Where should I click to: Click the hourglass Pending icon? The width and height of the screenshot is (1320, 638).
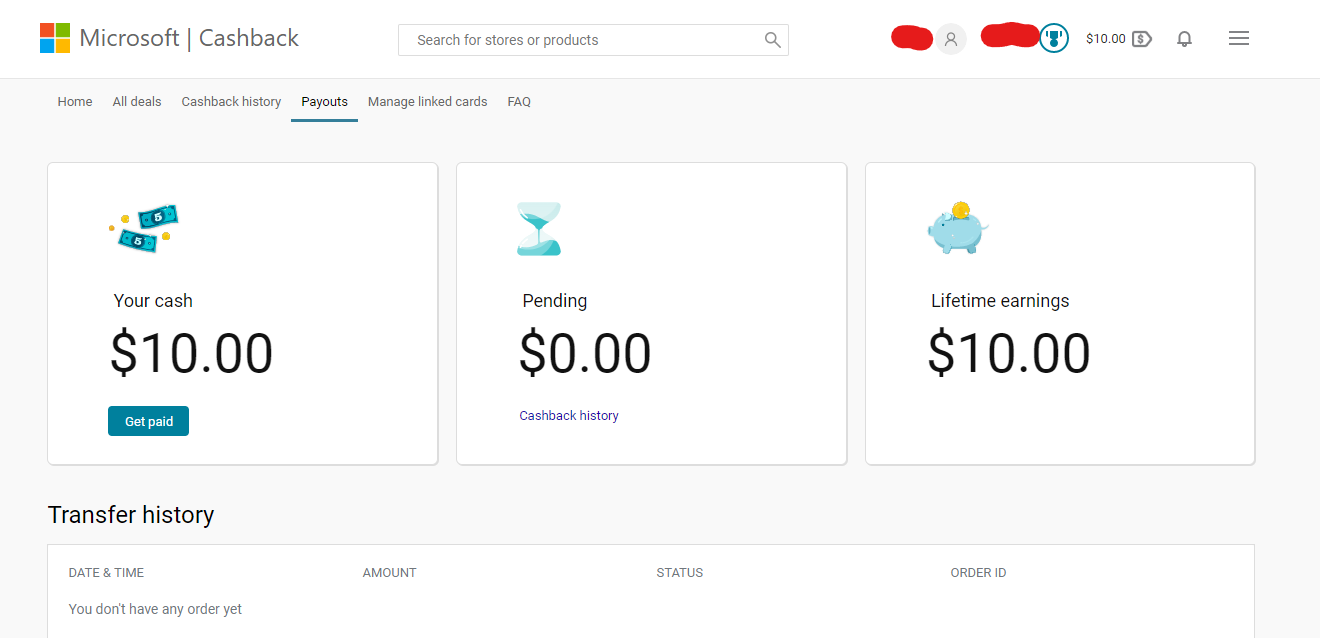coord(539,229)
